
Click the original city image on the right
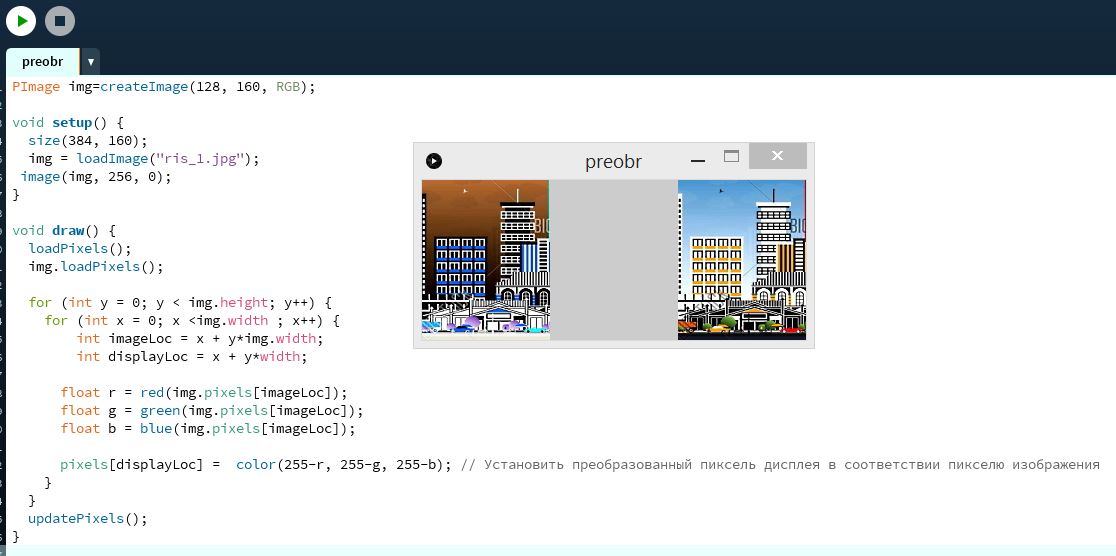742,260
